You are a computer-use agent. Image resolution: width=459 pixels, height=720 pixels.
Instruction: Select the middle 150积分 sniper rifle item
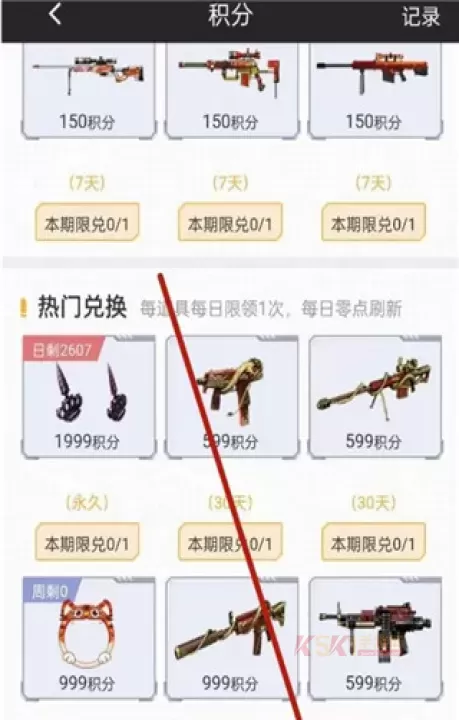tap(232, 90)
